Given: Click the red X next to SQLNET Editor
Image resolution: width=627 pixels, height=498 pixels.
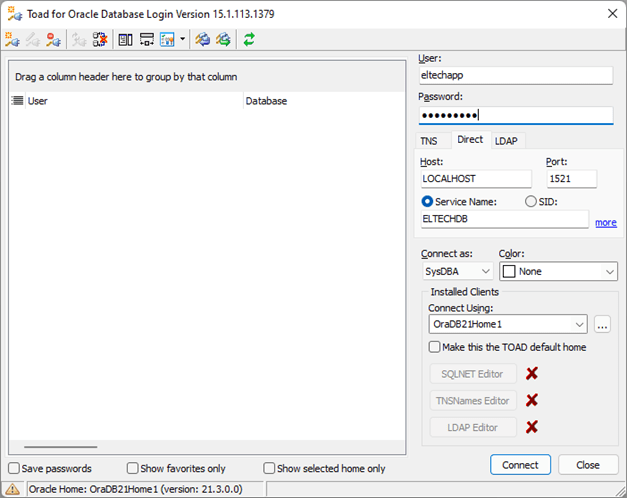Looking at the screenshot, I should [x=532, y=374].
